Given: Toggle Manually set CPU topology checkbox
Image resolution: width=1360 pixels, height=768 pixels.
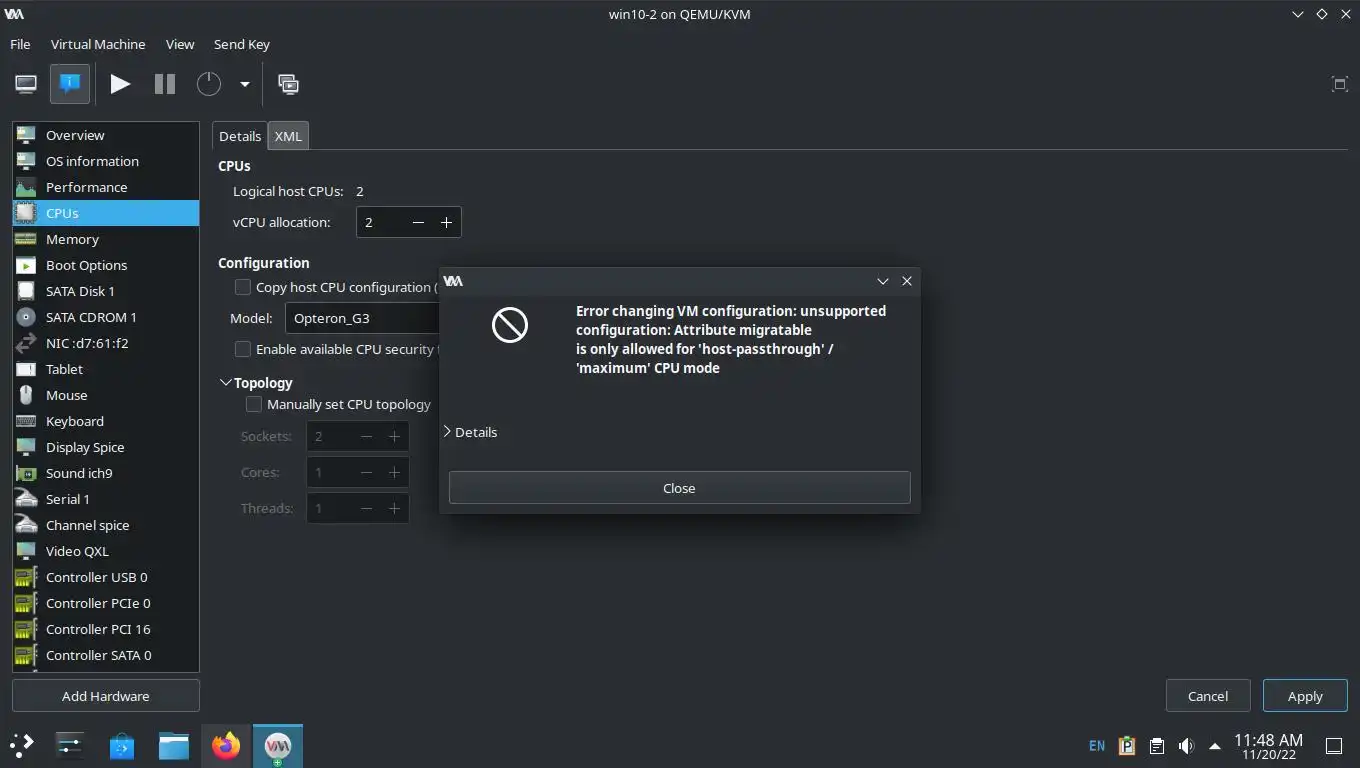Looking at the screenshot, I should (x=254, y=404).
